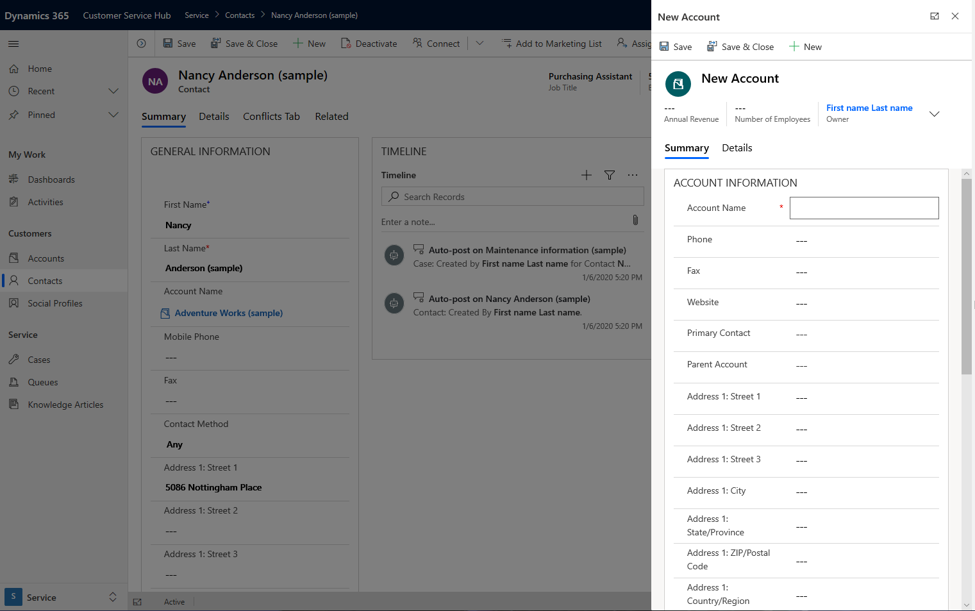Open the Details tab on New Account
Screen dimensions: 975x611
tap(737, 148)
